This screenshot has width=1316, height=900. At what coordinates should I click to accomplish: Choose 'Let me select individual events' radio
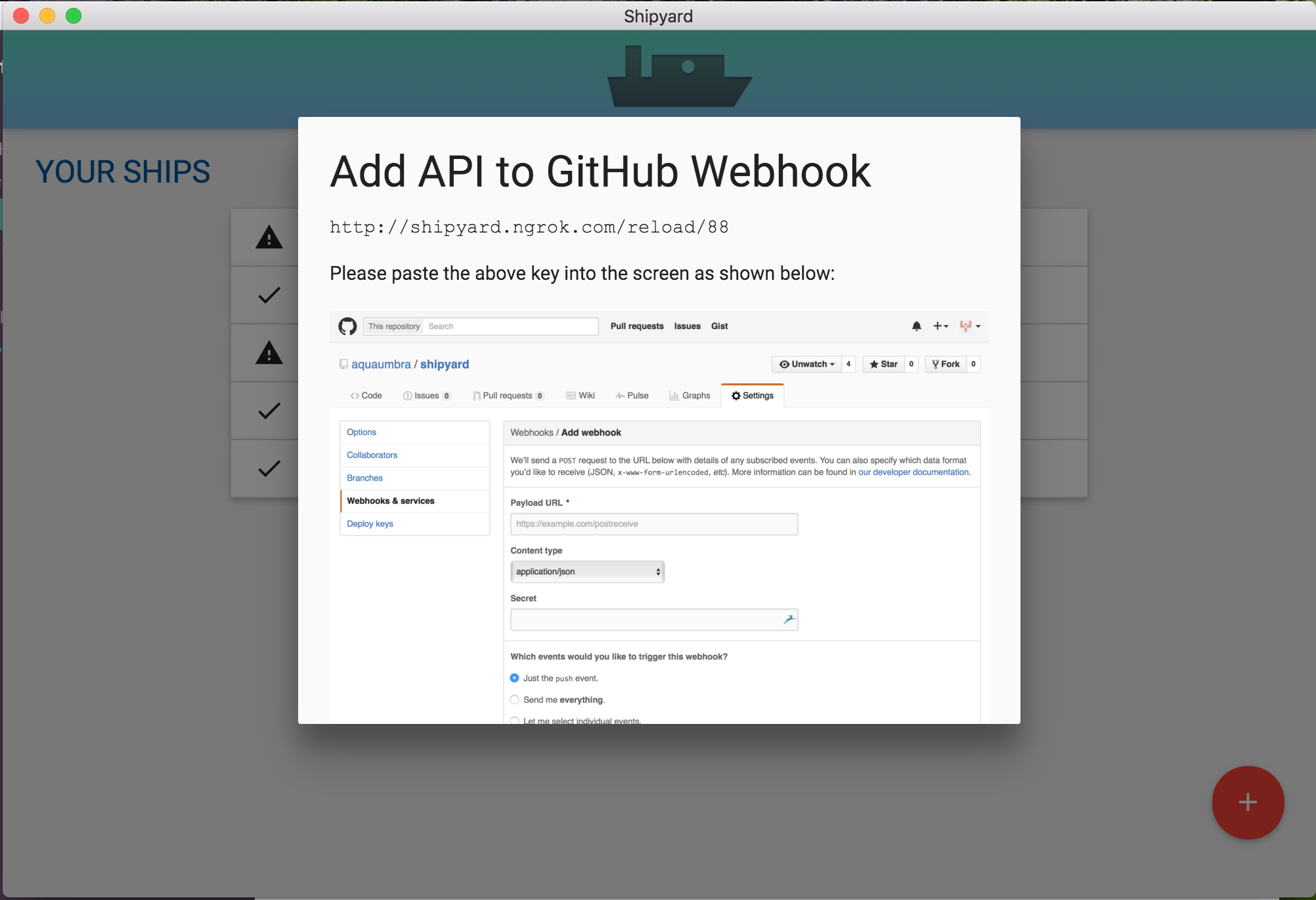pyautogui.click(x=514, y=720)
